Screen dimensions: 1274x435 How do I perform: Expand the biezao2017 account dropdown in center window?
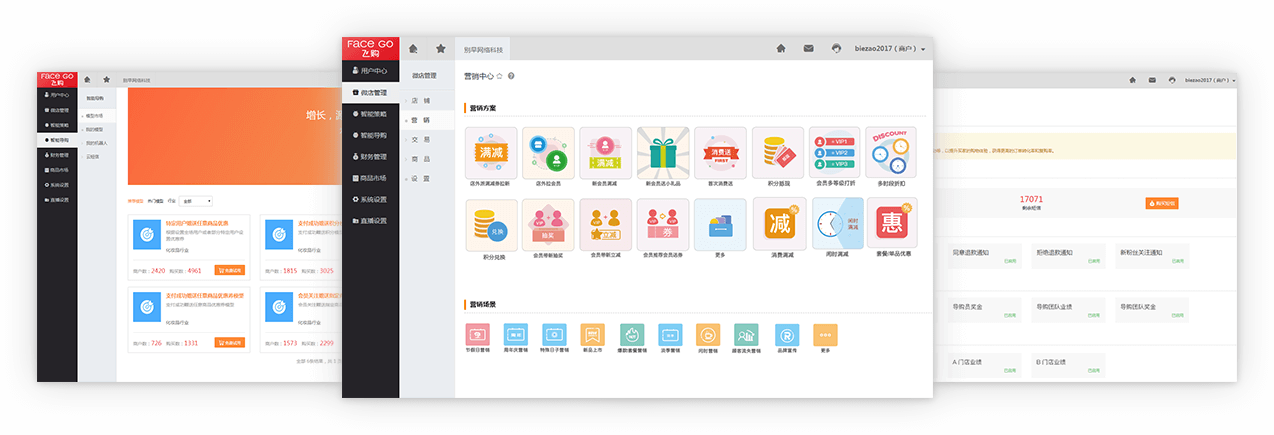point(890,48)
